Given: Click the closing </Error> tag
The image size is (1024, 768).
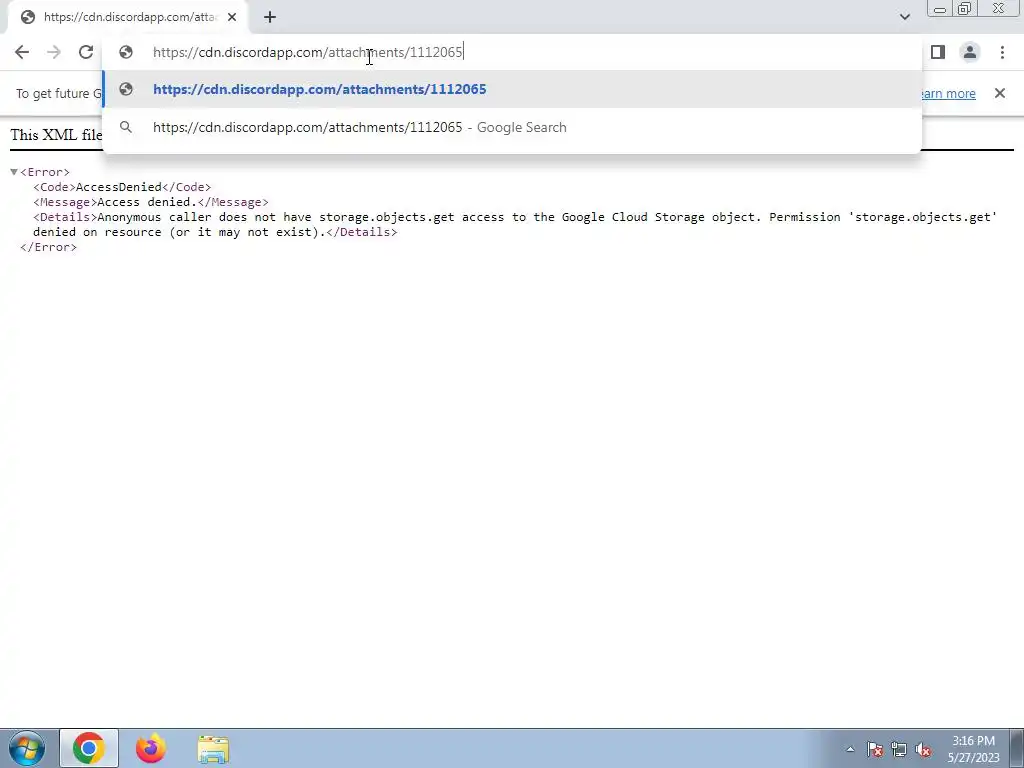Looking at the screenshot, I should click(48, 248).
